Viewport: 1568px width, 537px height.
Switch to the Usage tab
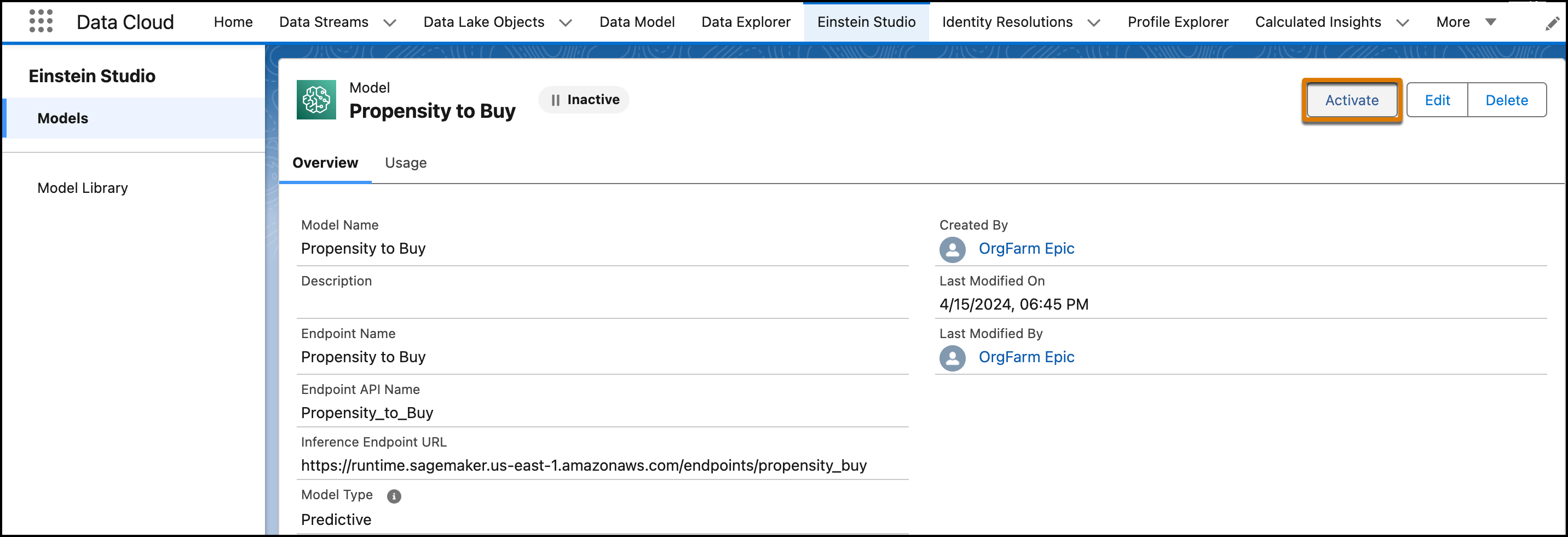click(x=405, y=163)
